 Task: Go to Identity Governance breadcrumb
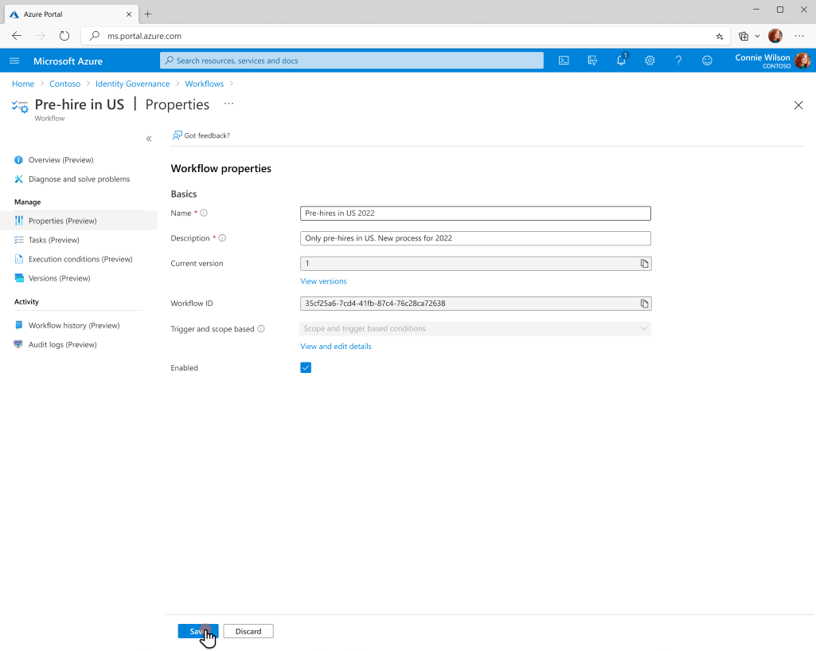pyautogui.click(x=132, y=84)
